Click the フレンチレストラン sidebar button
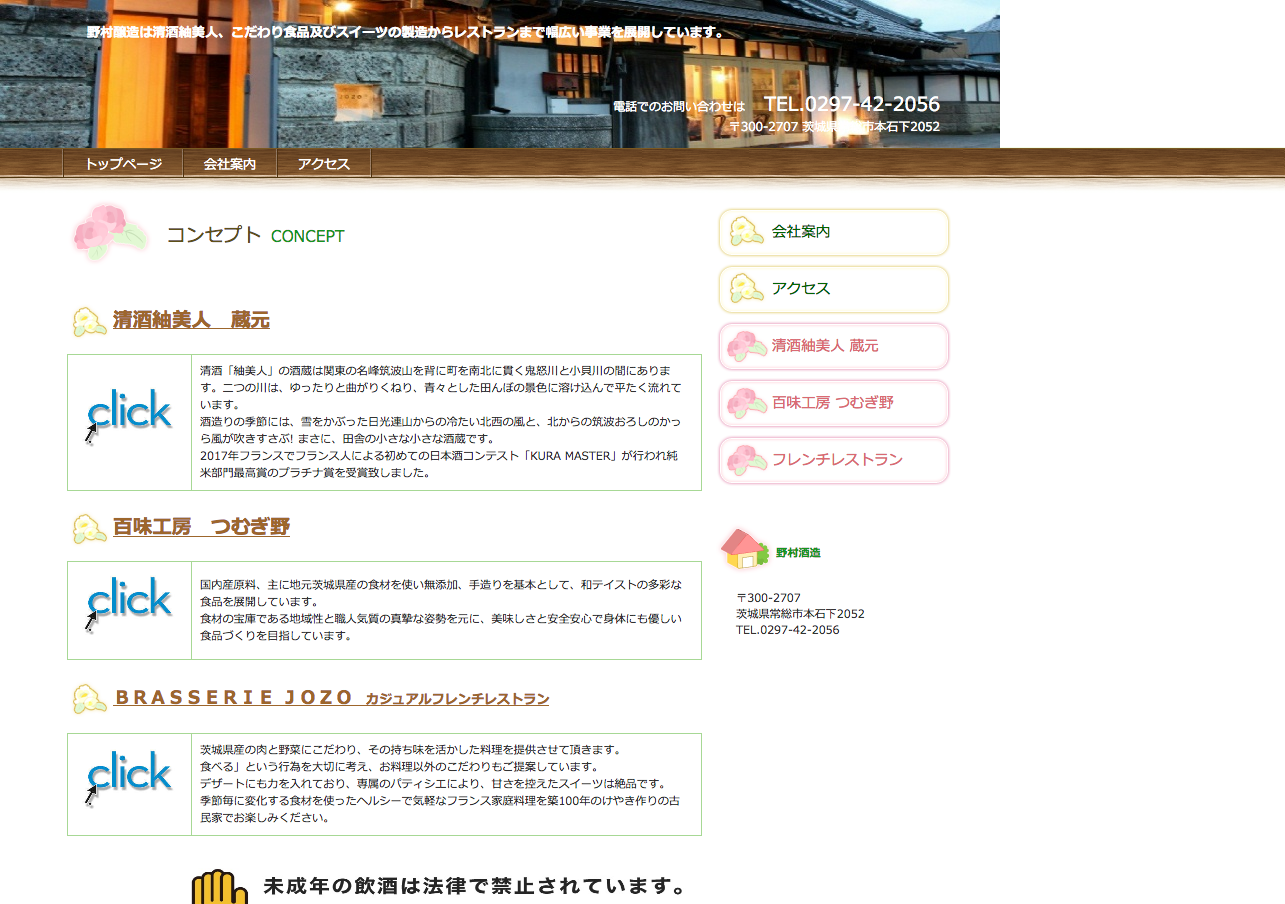Viewport: 1285px width, 904px height. click(x=834, y=460)
